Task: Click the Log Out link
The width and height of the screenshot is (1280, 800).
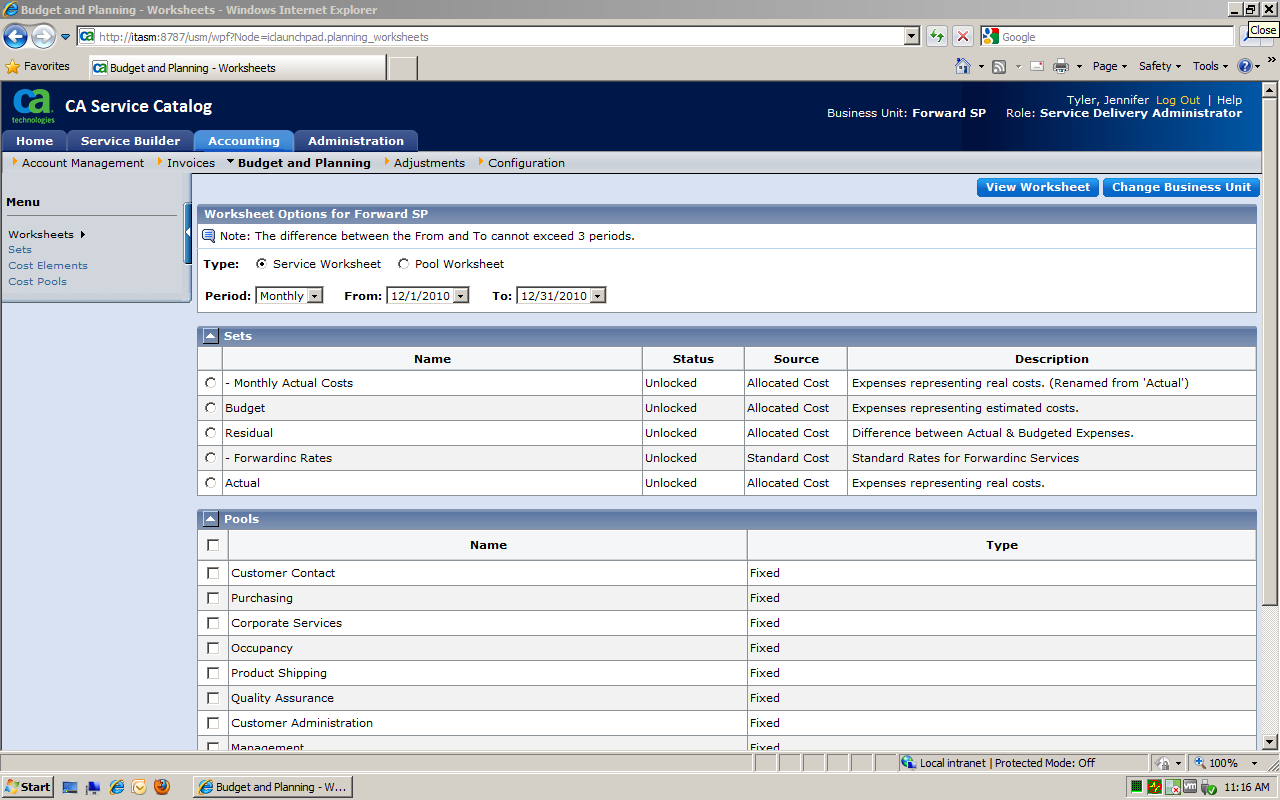Action: click(1178, 100)
